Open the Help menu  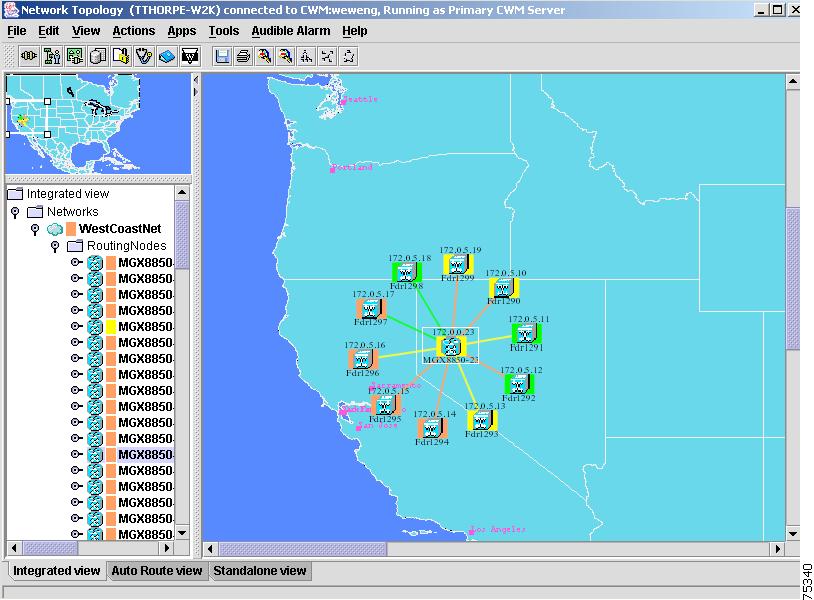pos(355,31)
